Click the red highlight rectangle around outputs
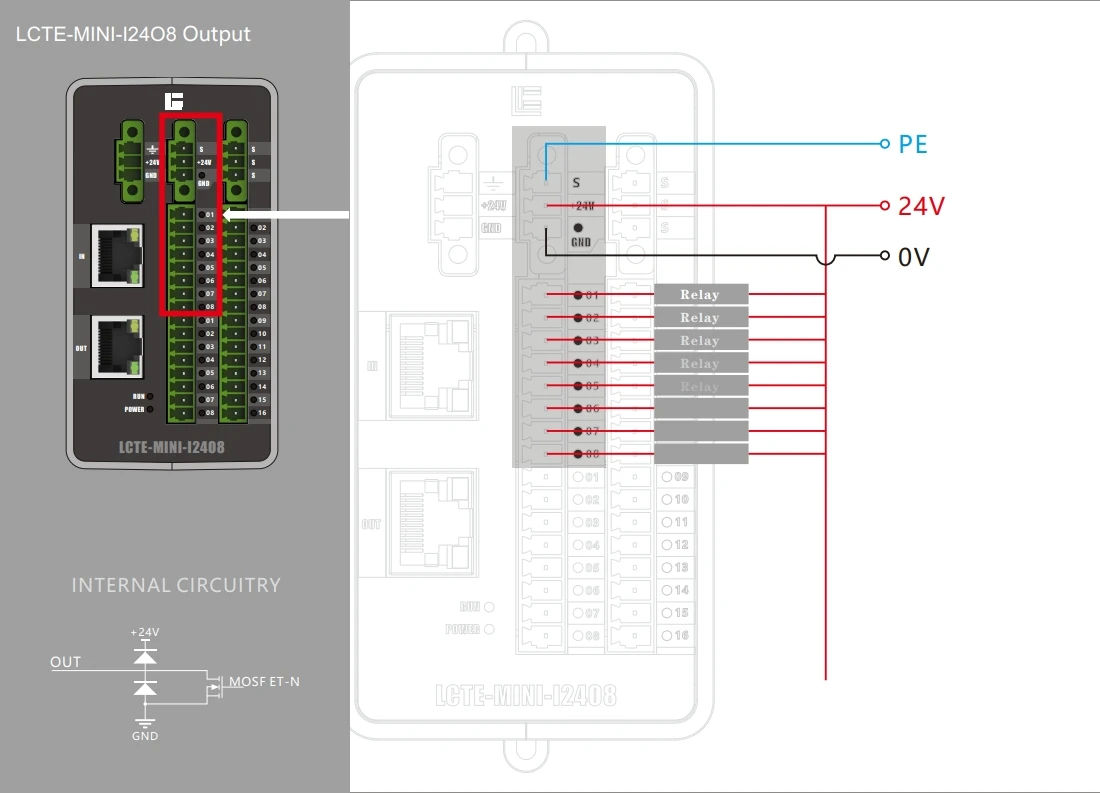Viewport: 1100px width, 793px height. tap(163, 215)
